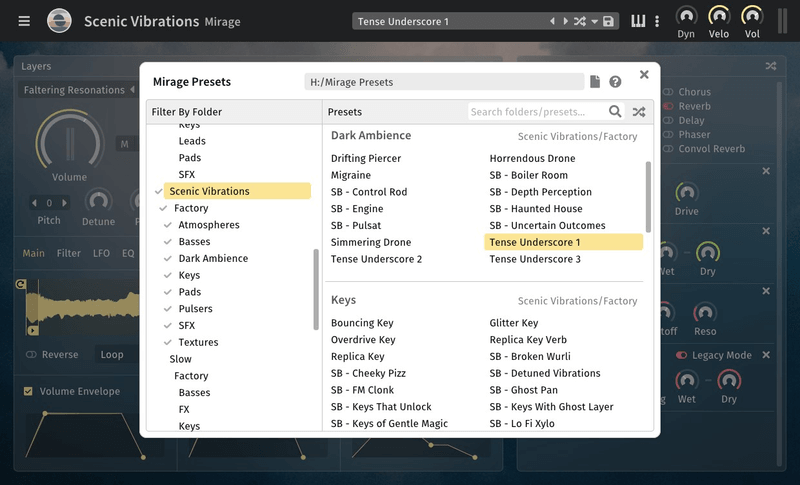The height and width of the screenshot is (485, 800).
Task: Load the Tense Underscore 2 preset
Action: [x=376, y=259]
